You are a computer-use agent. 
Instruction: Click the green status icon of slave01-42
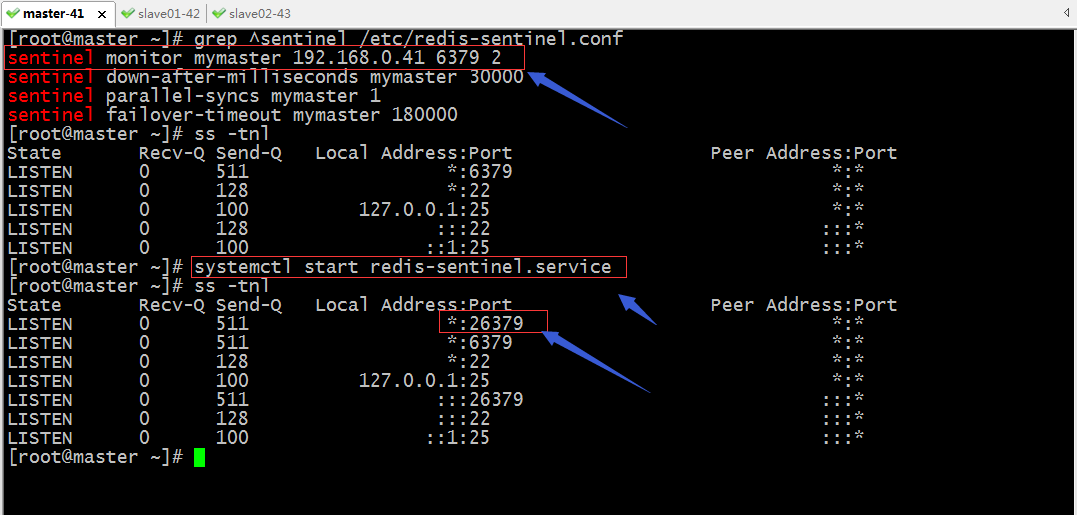127,13
